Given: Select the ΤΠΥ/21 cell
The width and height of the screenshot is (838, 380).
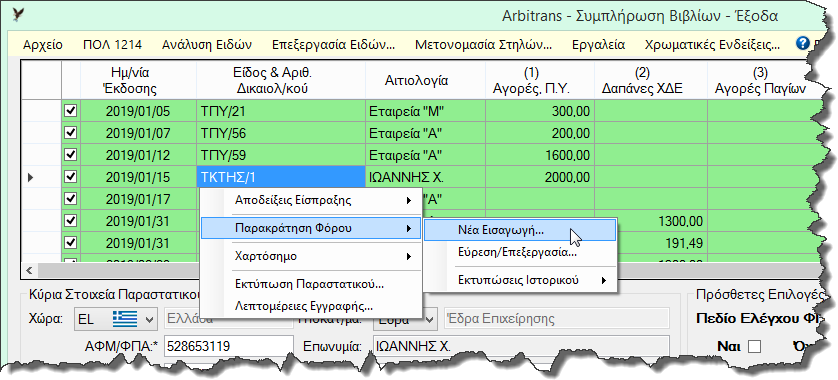Looking at the screenshot, I should click(281, 111).
